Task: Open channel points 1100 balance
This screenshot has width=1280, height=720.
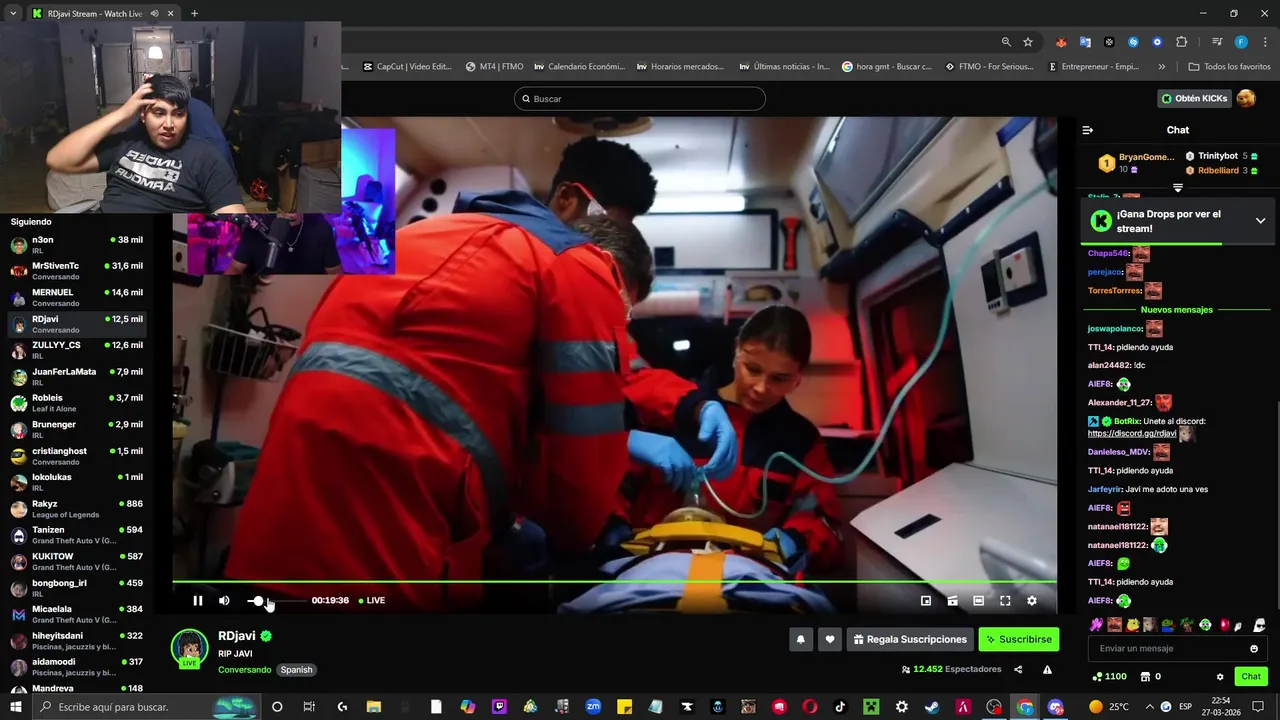Action: 1109,676
